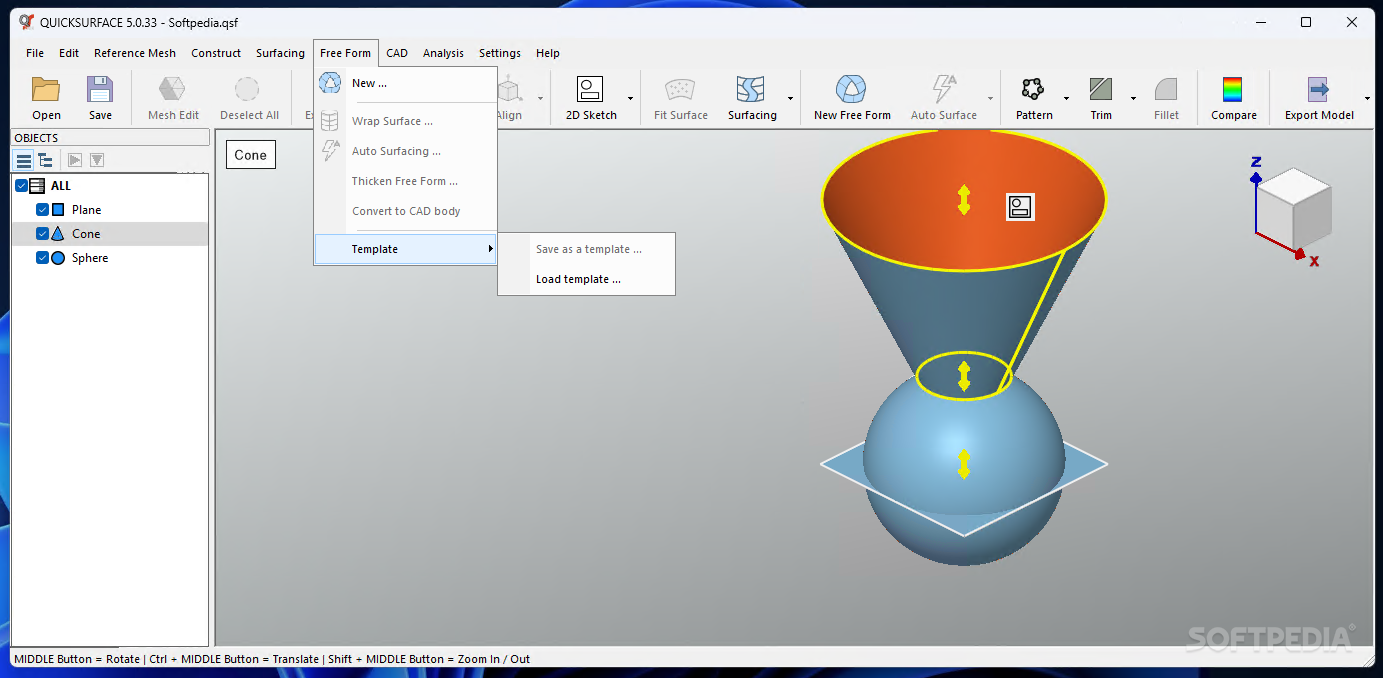The image size is (1383, 678).
Task: Toggle the Cone visibility checkbox
Action: 42,234
